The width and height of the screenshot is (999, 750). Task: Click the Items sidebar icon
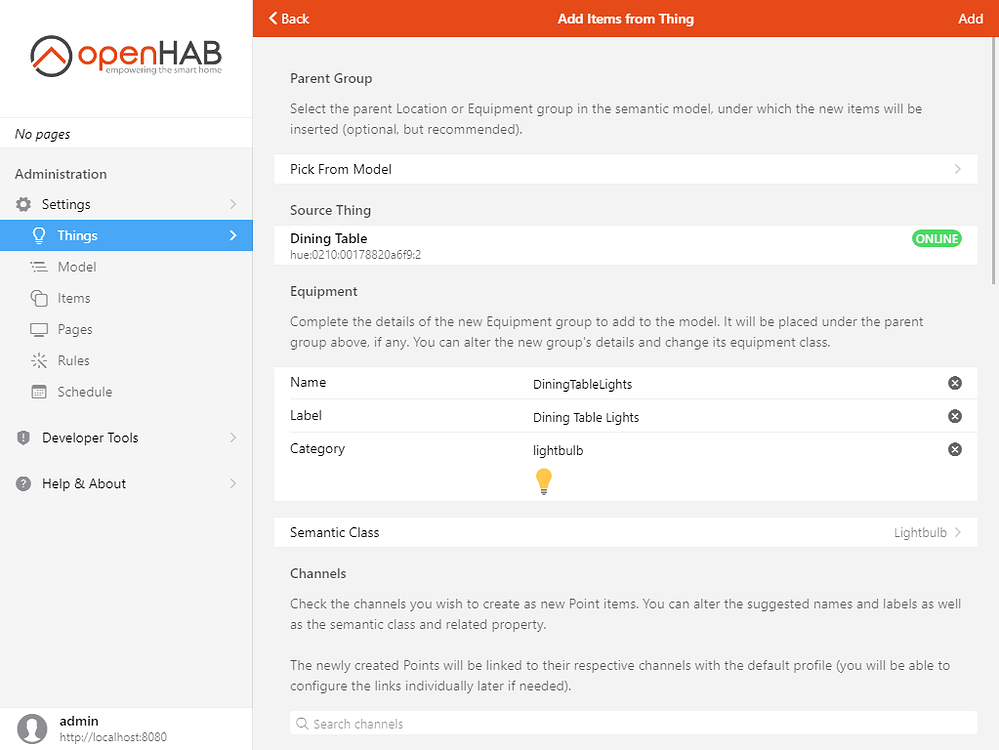coord(40,298)
